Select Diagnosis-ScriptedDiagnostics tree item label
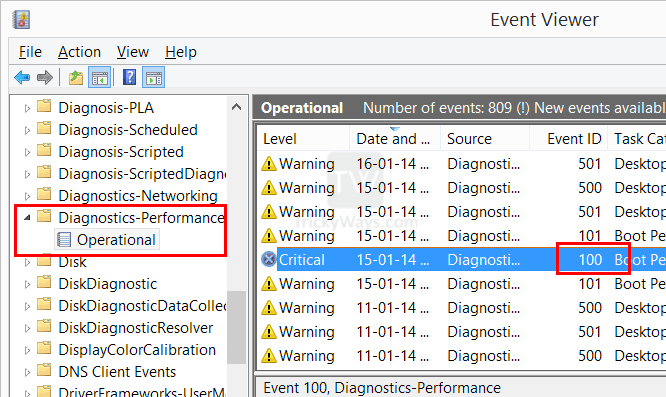The height and width of the screenshot is (397, 666). [x=142, y=174]
